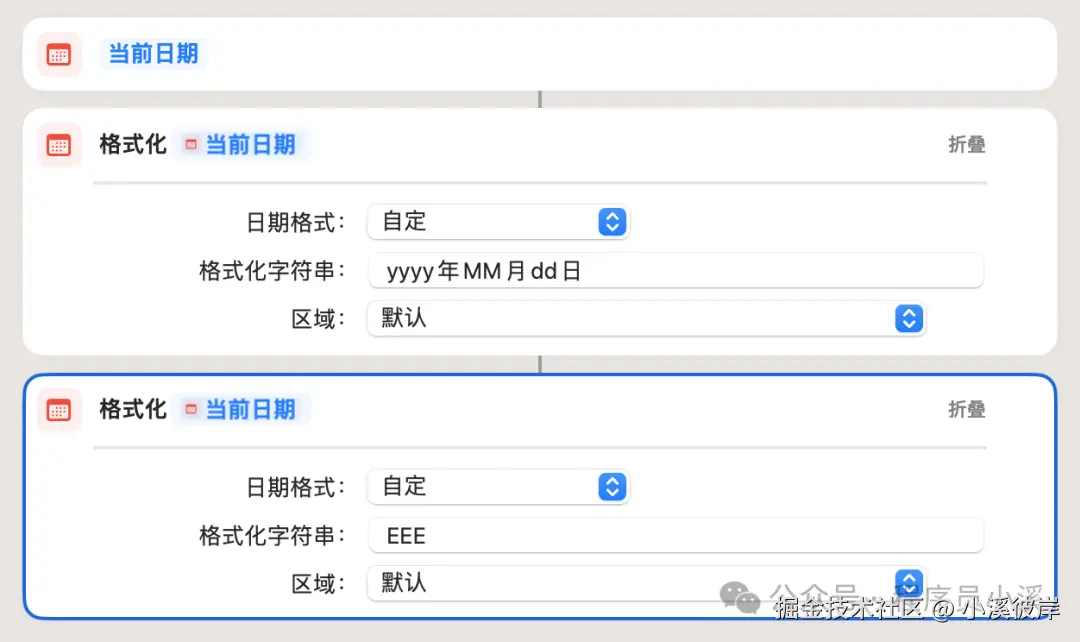Open the first 区域 默认 dropdown
This screenshot has height=642, width=1080.
tap(646, 318)
